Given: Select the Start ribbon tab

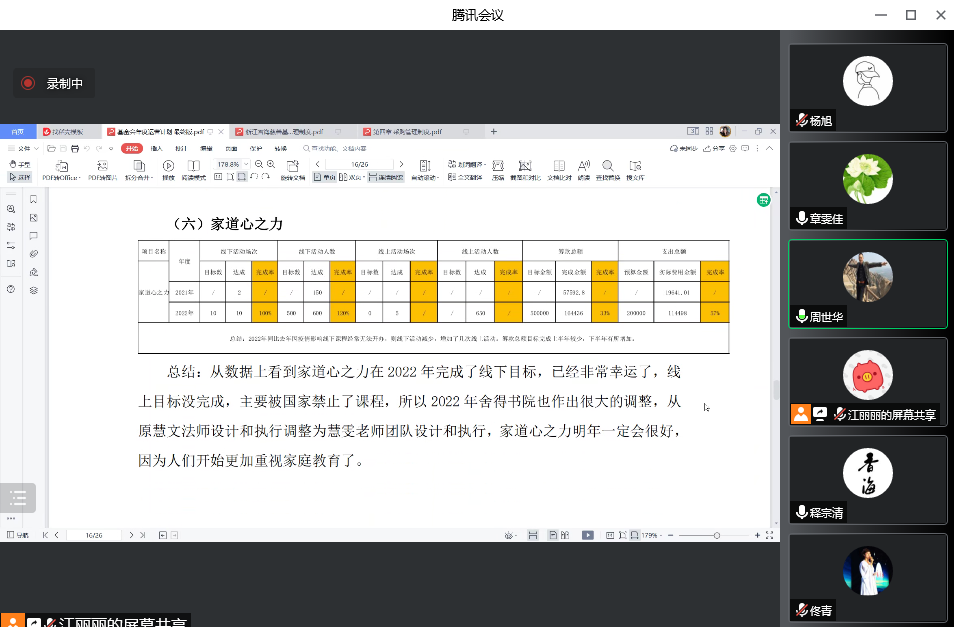Looking at the screenshot, I should pos(131,148).
